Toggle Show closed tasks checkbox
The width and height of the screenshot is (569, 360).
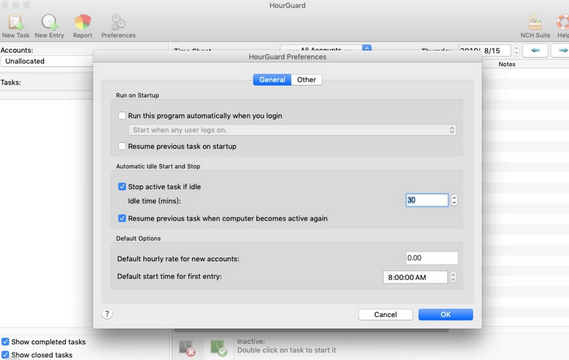click(x=5, y=355)
